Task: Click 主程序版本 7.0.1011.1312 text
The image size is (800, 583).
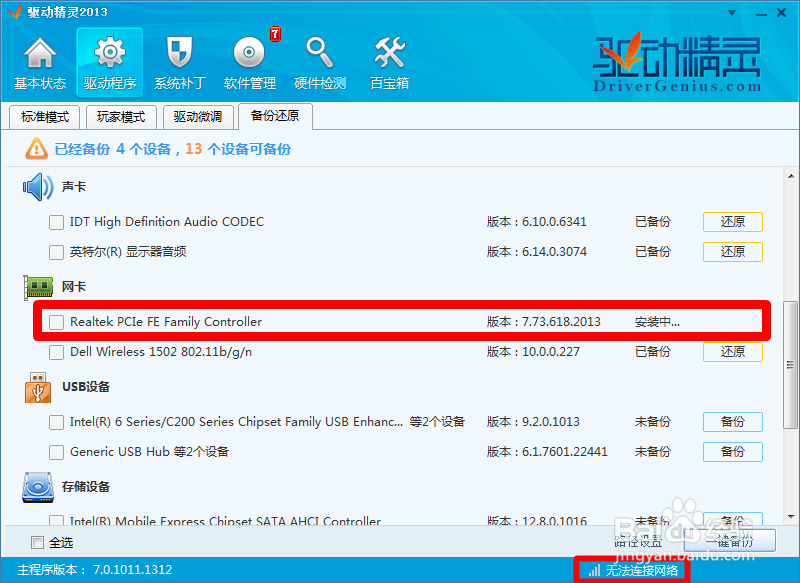Action: click(95, 570)
